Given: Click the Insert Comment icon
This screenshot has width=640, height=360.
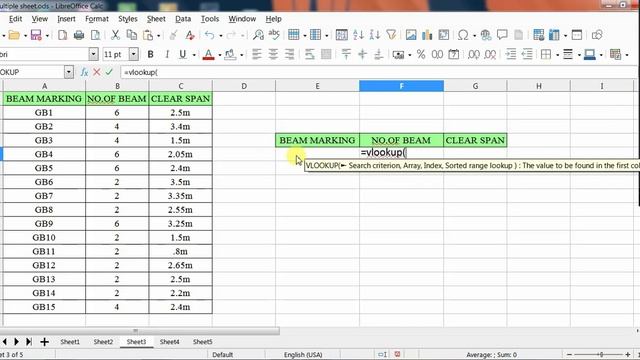Looking at the screenshot, I should [502, 36].
